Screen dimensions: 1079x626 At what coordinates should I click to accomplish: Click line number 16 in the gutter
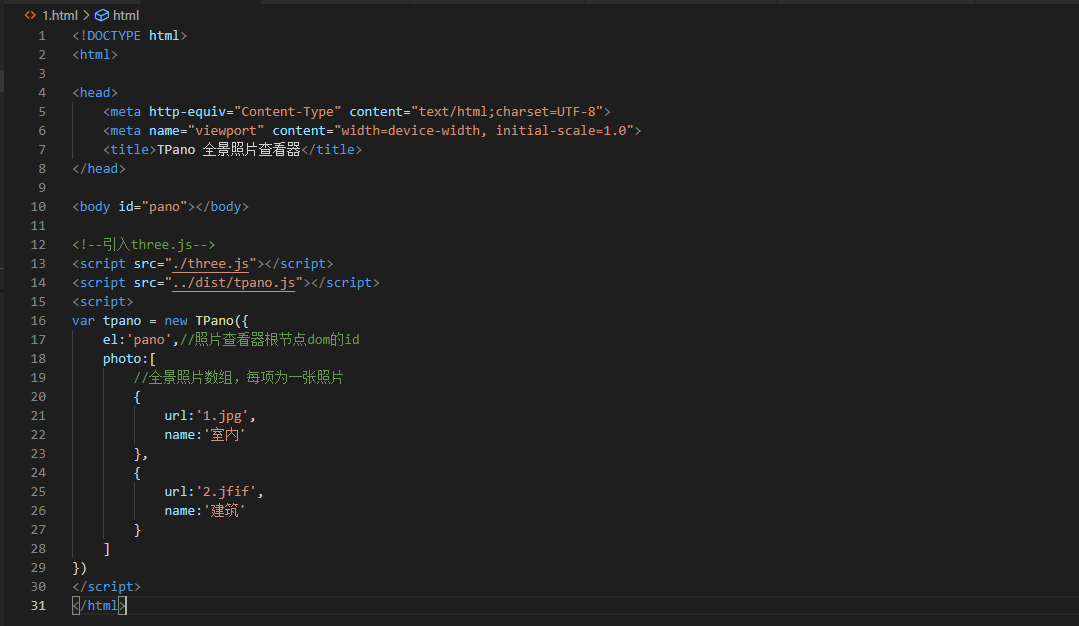(39, 321)
